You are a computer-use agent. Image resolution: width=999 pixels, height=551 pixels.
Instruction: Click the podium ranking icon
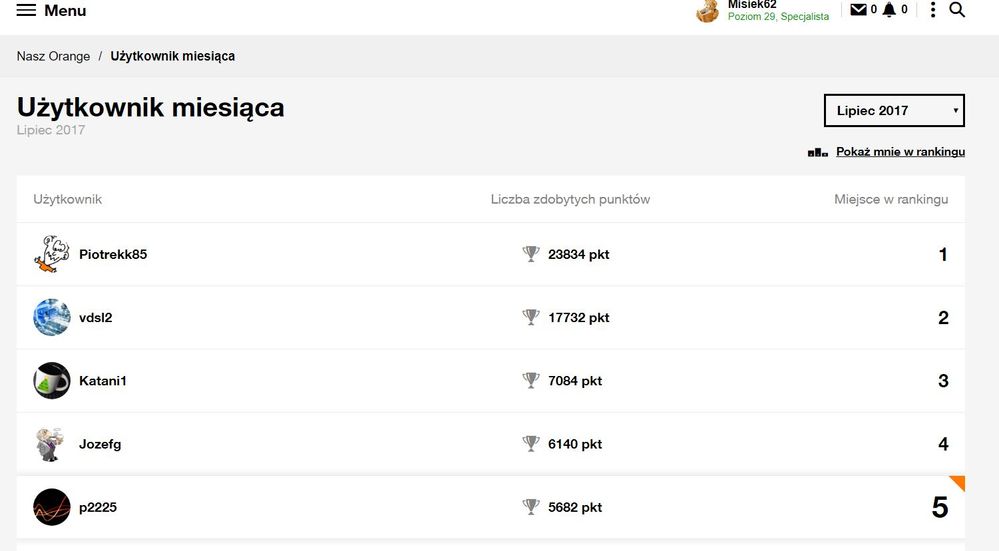(x=818, y=152)
